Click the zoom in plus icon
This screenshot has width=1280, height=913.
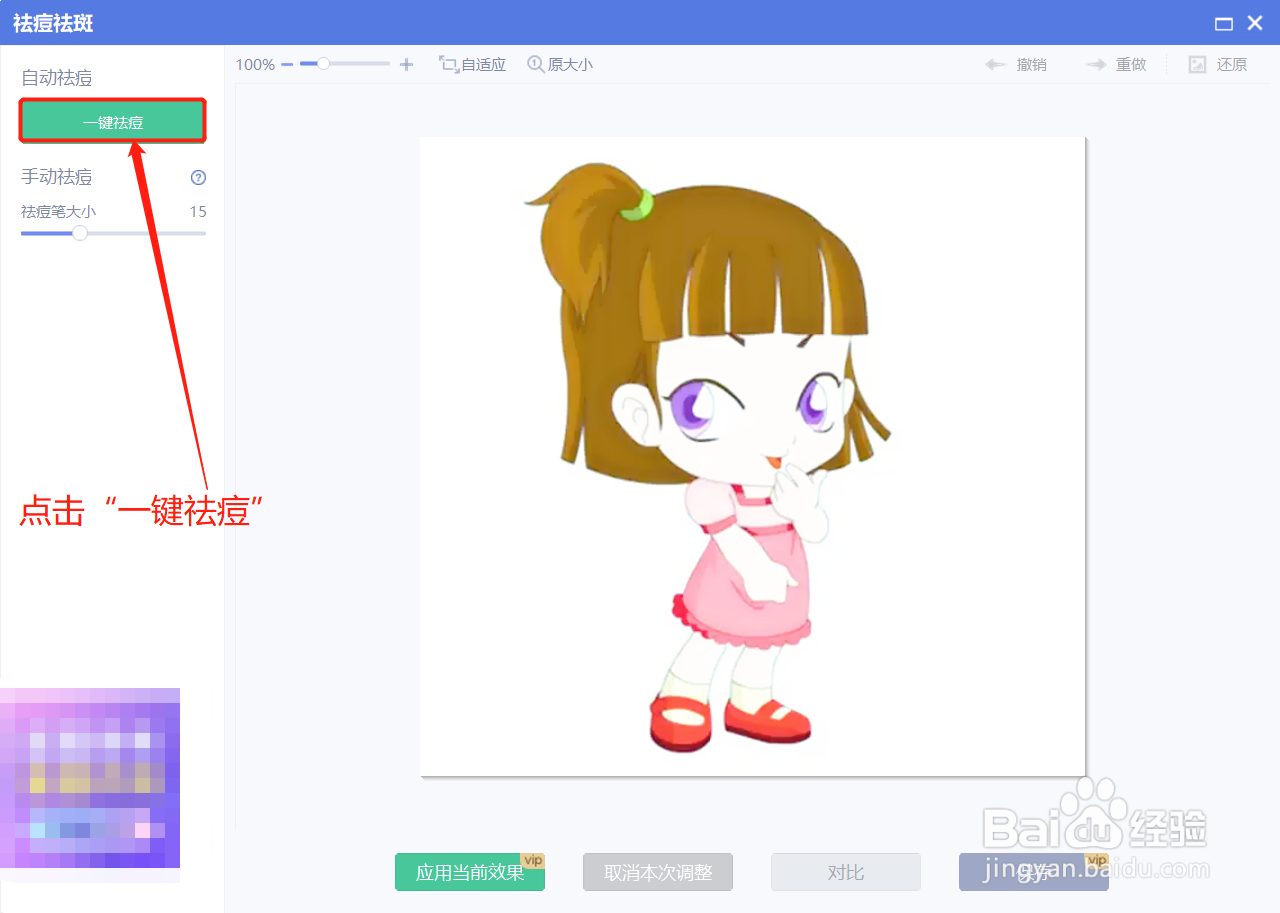click(x=406, y=65)
